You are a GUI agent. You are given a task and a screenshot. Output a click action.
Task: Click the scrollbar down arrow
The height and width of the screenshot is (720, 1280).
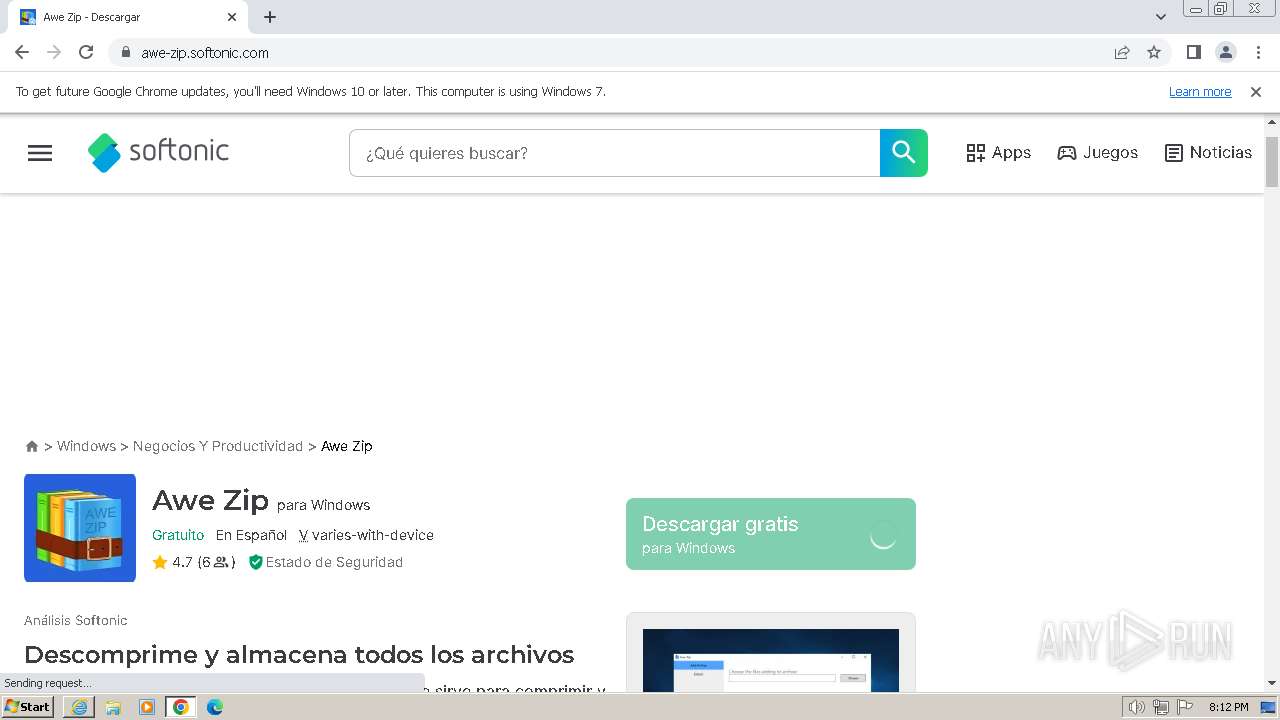[x=1272, y=683]
